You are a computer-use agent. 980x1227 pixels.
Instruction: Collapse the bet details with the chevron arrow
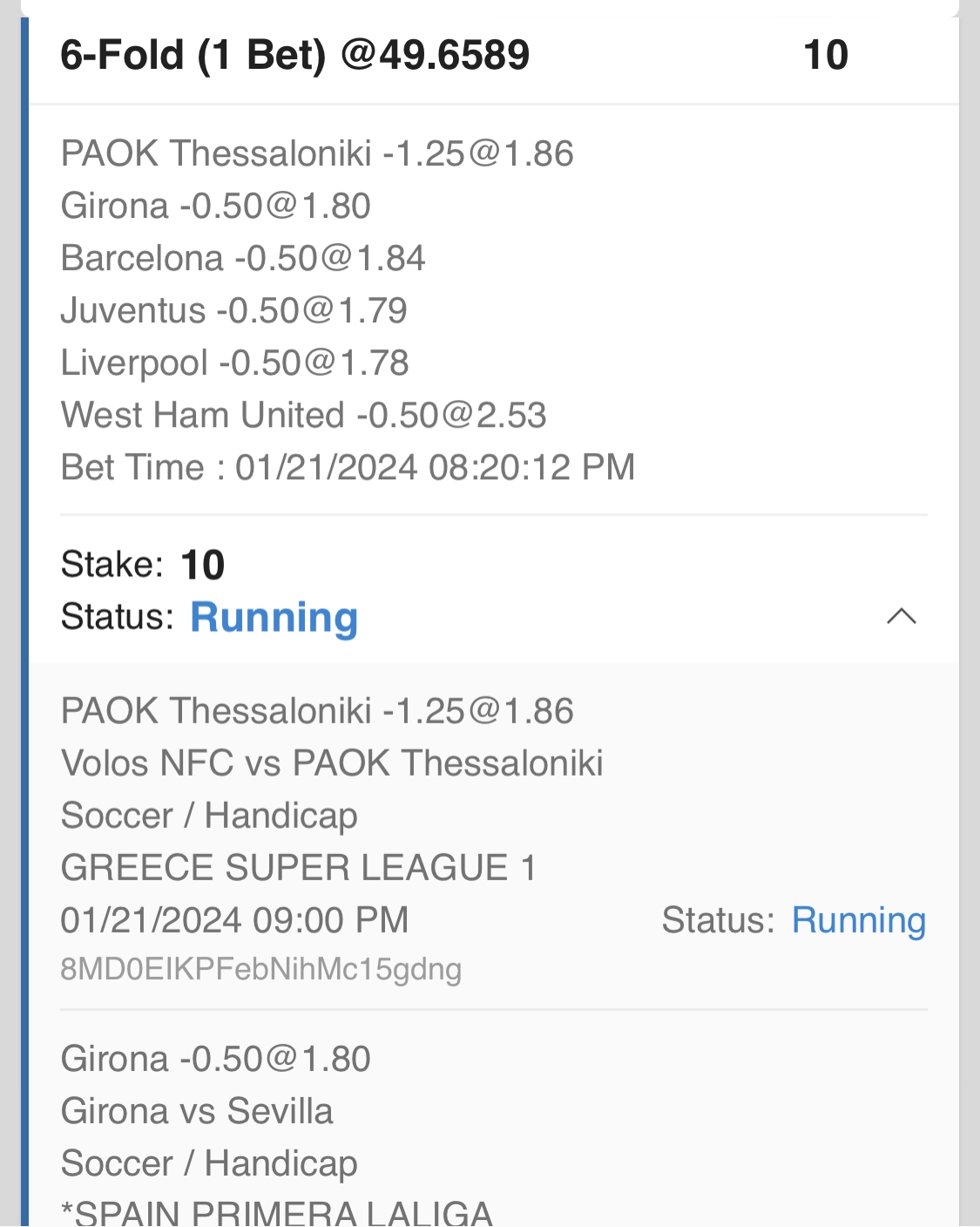tap(901, 617)
